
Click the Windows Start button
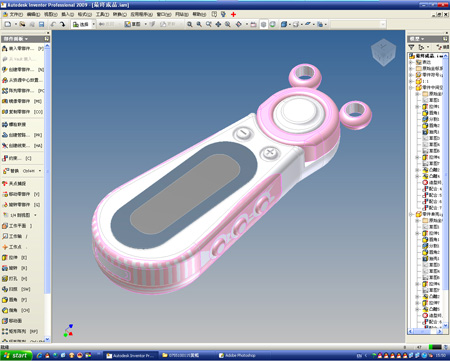click(x=16, y=355)
